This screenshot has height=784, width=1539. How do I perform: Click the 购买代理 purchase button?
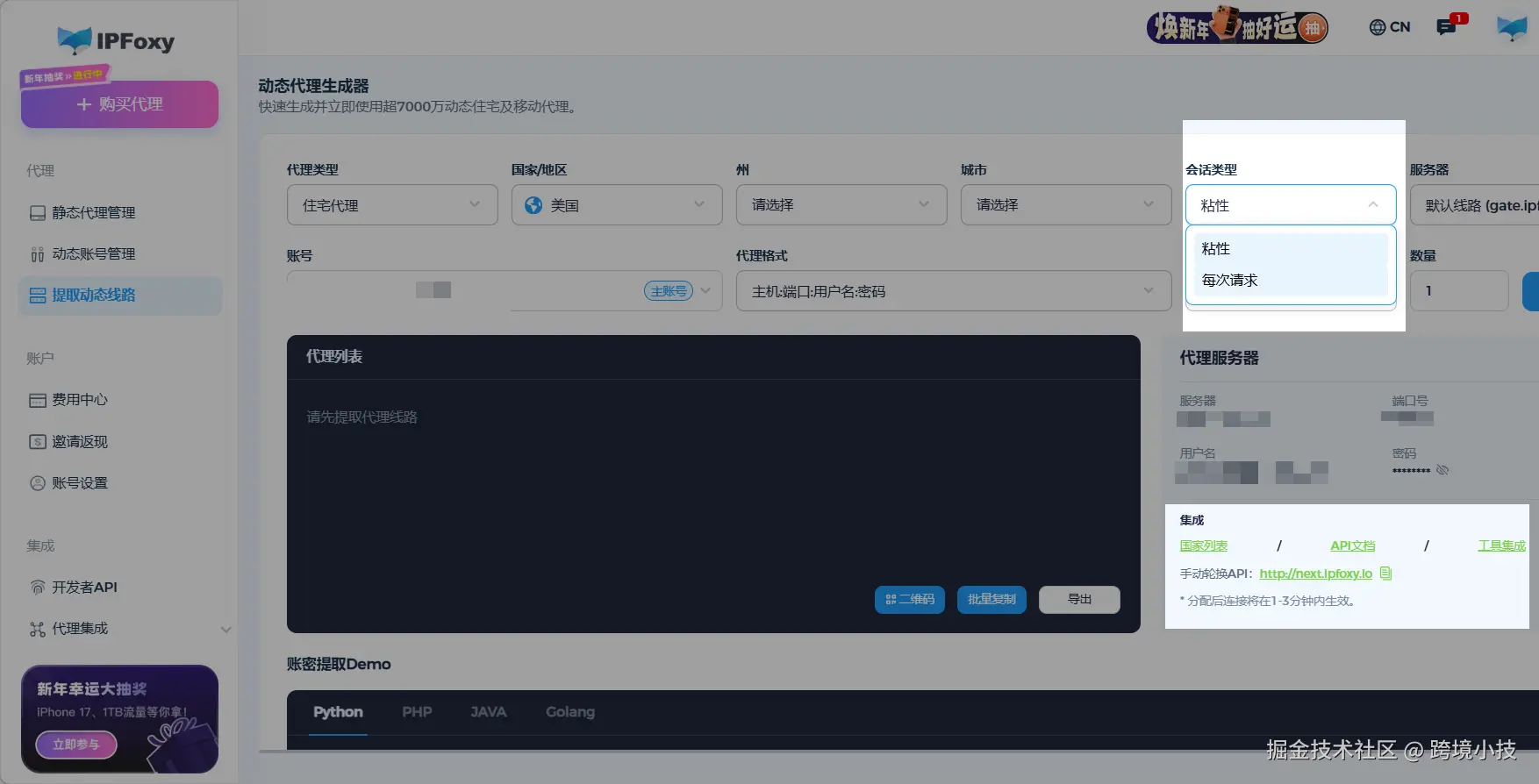(119, 104)
